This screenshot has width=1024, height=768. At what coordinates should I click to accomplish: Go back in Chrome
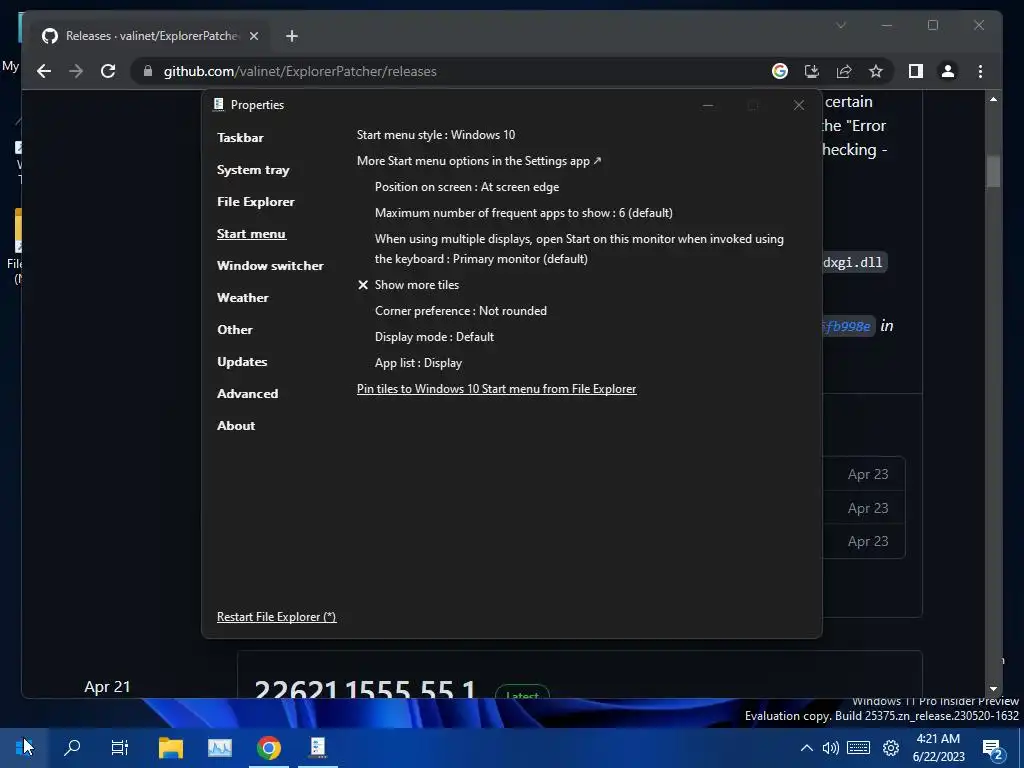click(44, 71)
